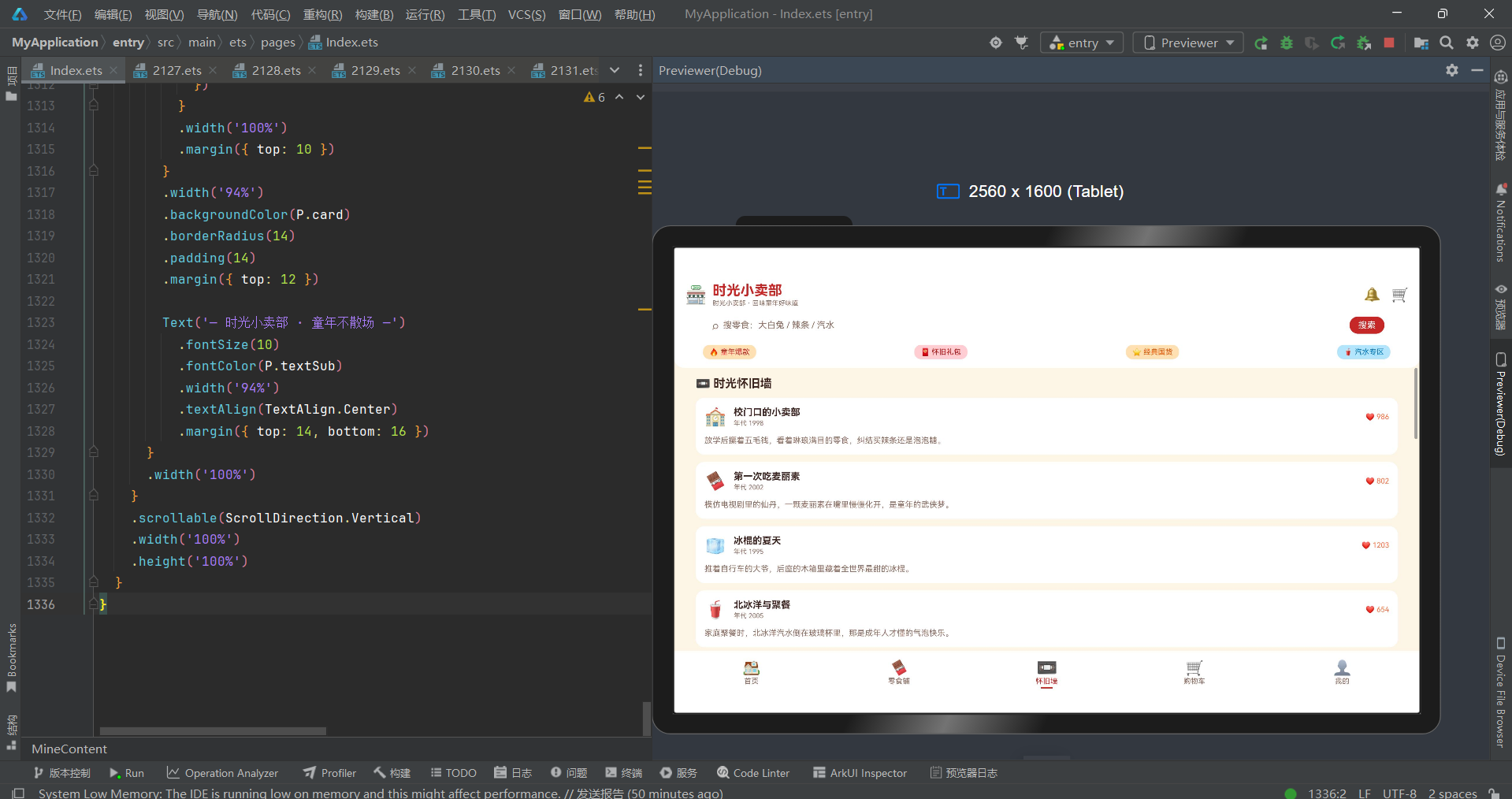Tap 怀旧墙 tab in preview bottom bar
Viewport: 1512px width, 799px height.
point(1046,672)
